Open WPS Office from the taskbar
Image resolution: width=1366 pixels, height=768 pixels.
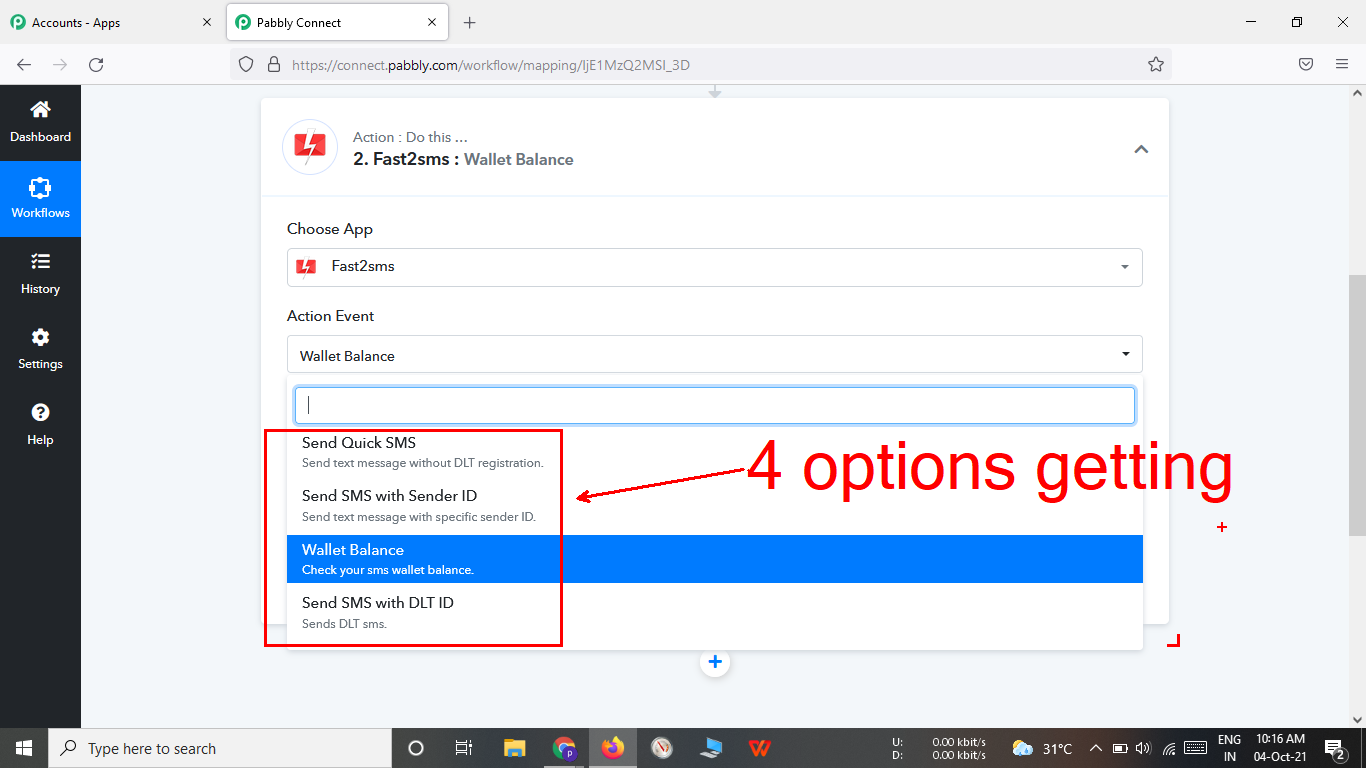click(x=760, y=748)
